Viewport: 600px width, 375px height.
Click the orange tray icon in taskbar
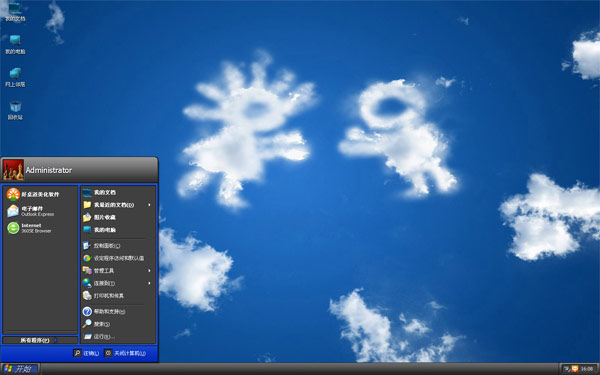[x=574, y=369]
